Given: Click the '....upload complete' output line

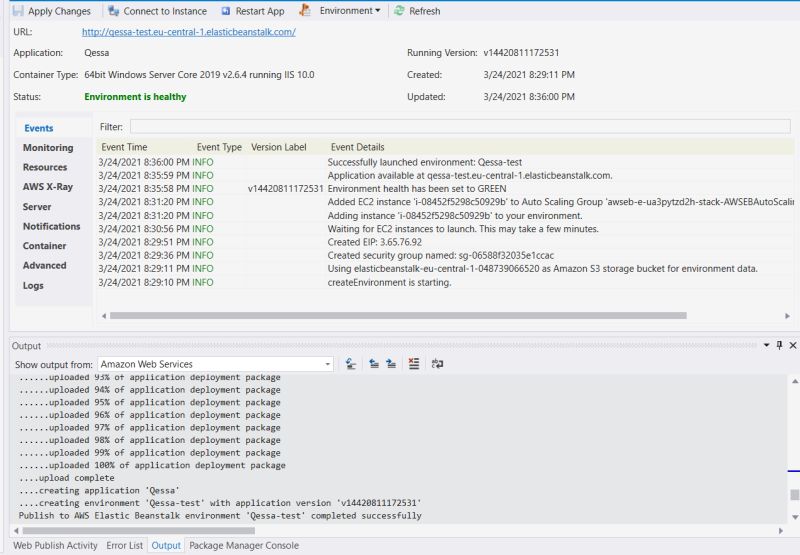Looking at the screenshot, I should [x=67, y=478].
